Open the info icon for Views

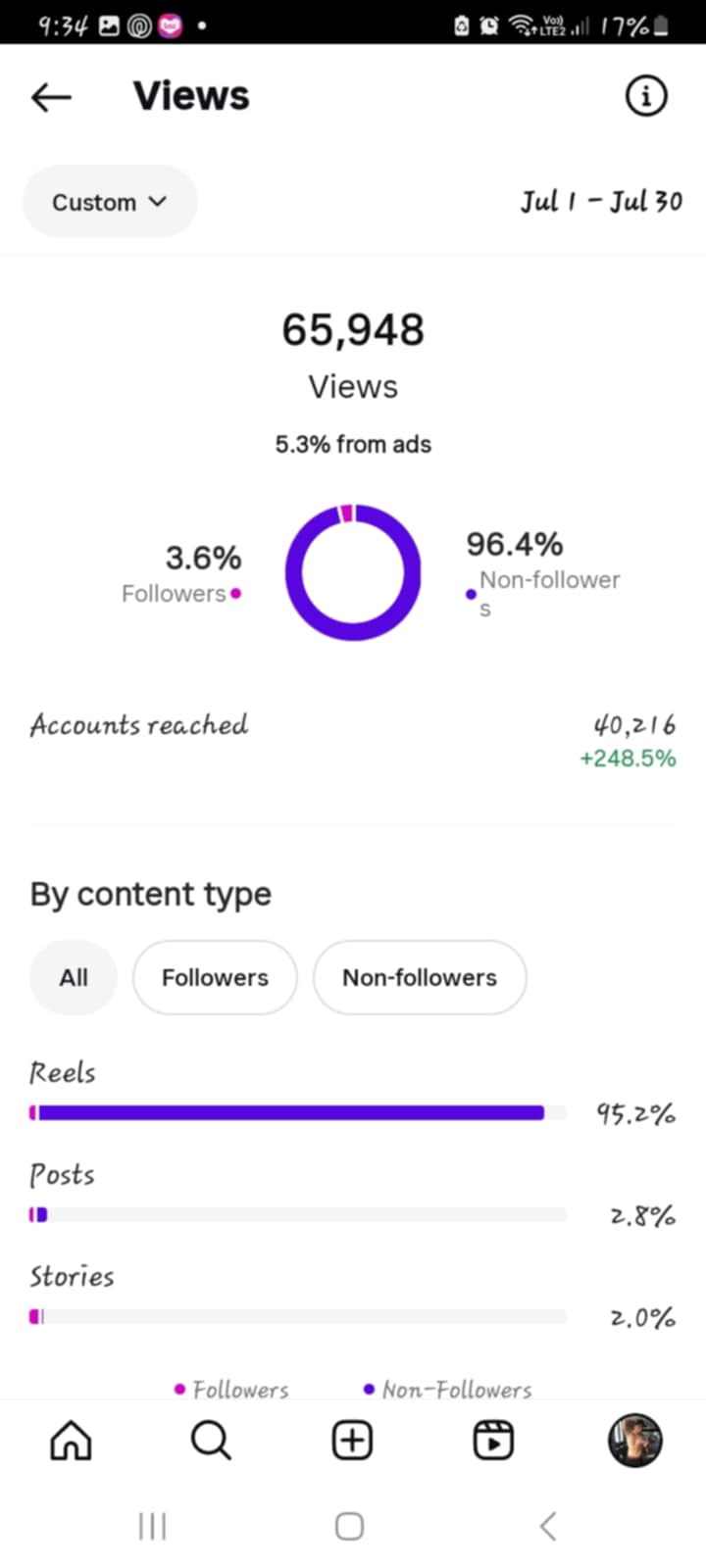point(645,96)
